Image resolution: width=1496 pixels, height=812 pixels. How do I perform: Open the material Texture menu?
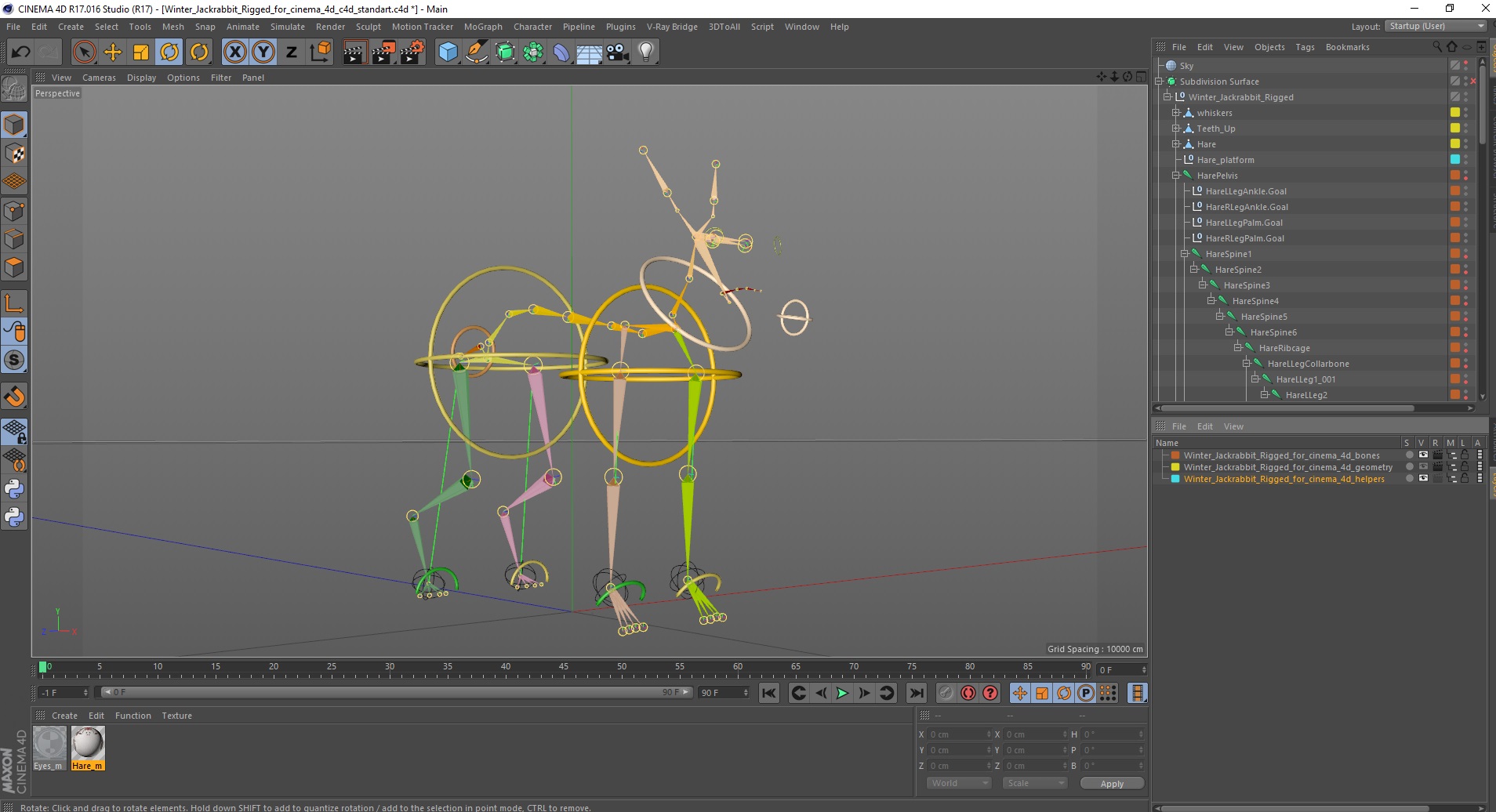pos(176,716)
